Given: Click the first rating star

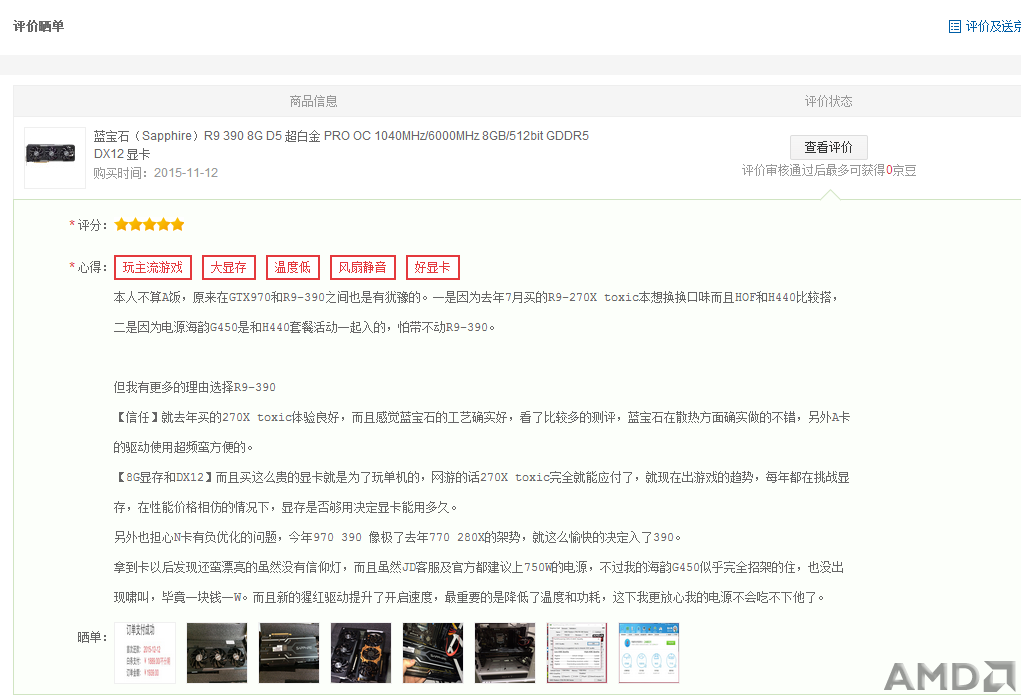Looking at the screenshot, I should (x=121, y=225).
